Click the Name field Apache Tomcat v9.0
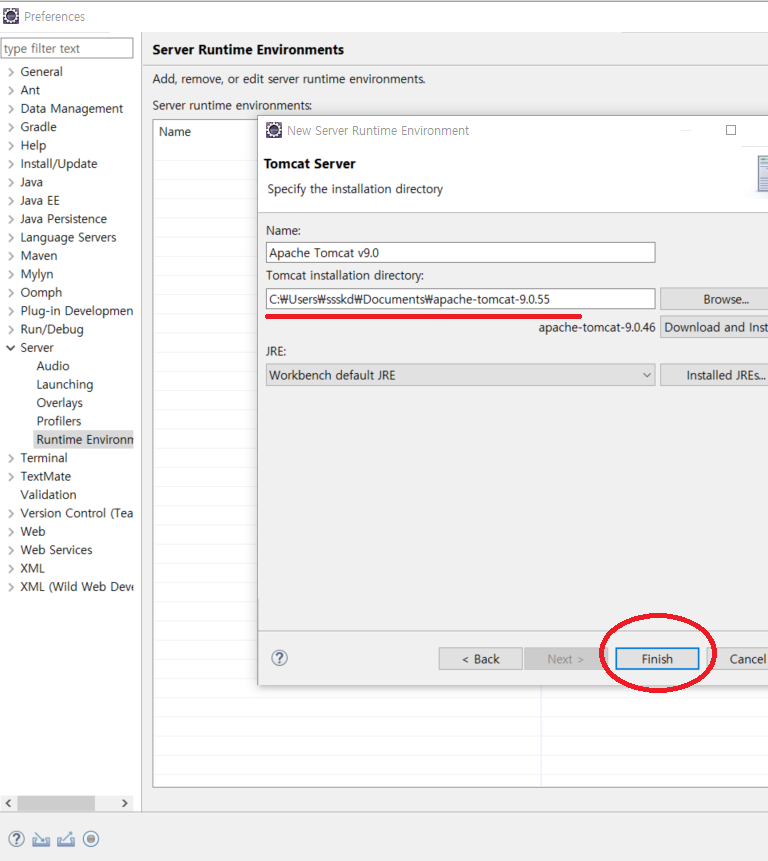 click(460, 253)
